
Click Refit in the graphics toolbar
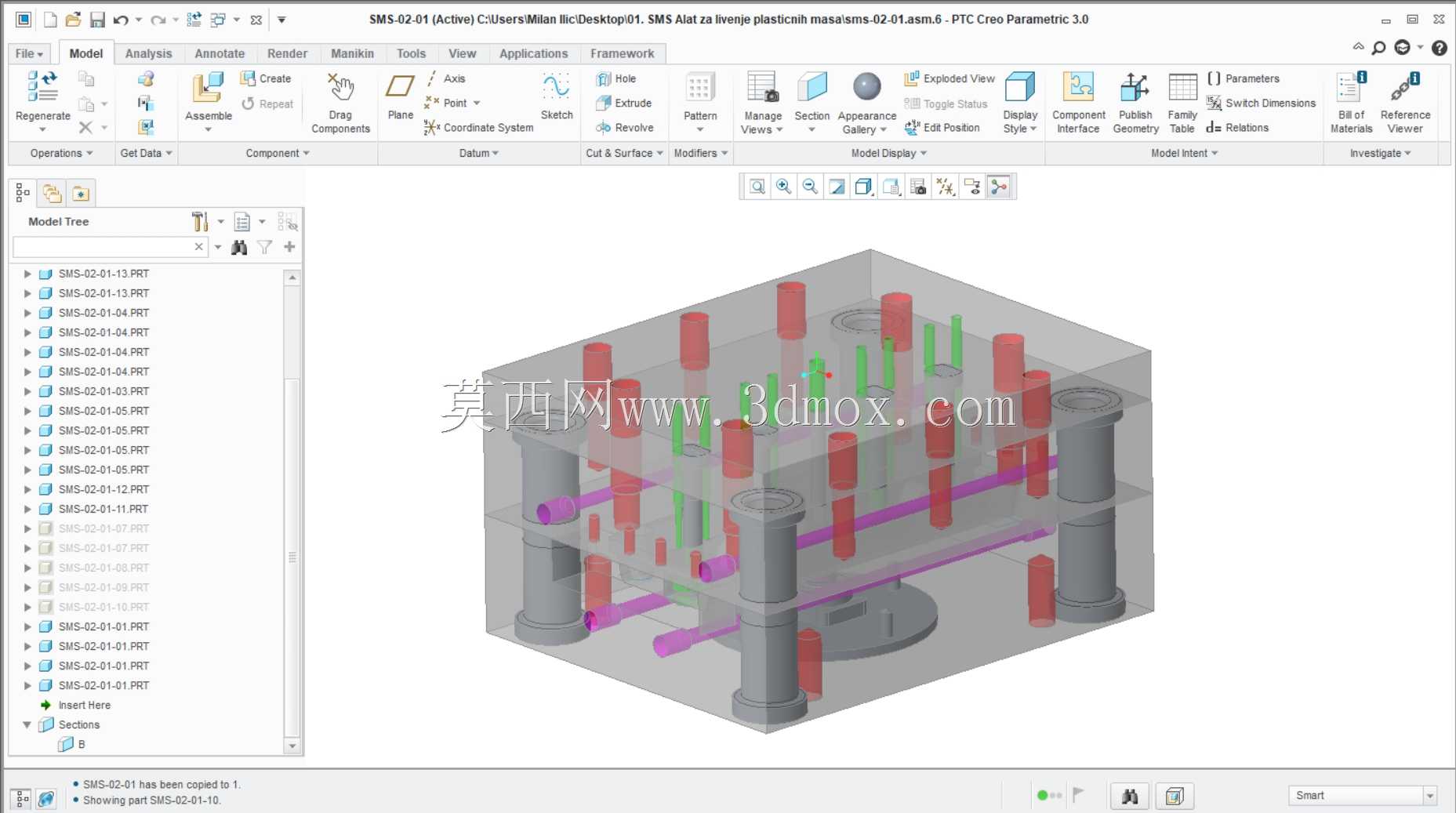click(x=757, y=187)
